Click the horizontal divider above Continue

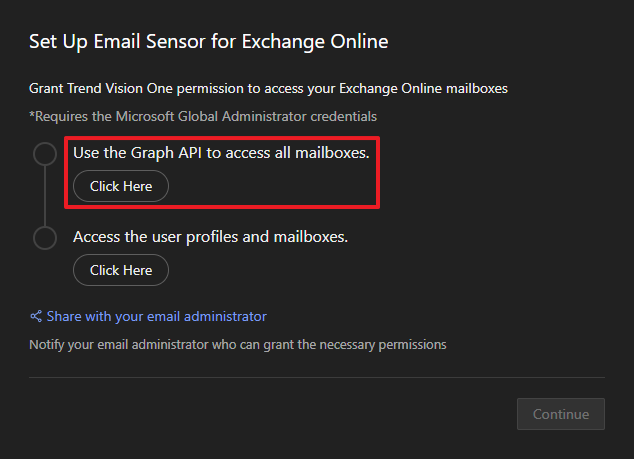tap(317, 378)
